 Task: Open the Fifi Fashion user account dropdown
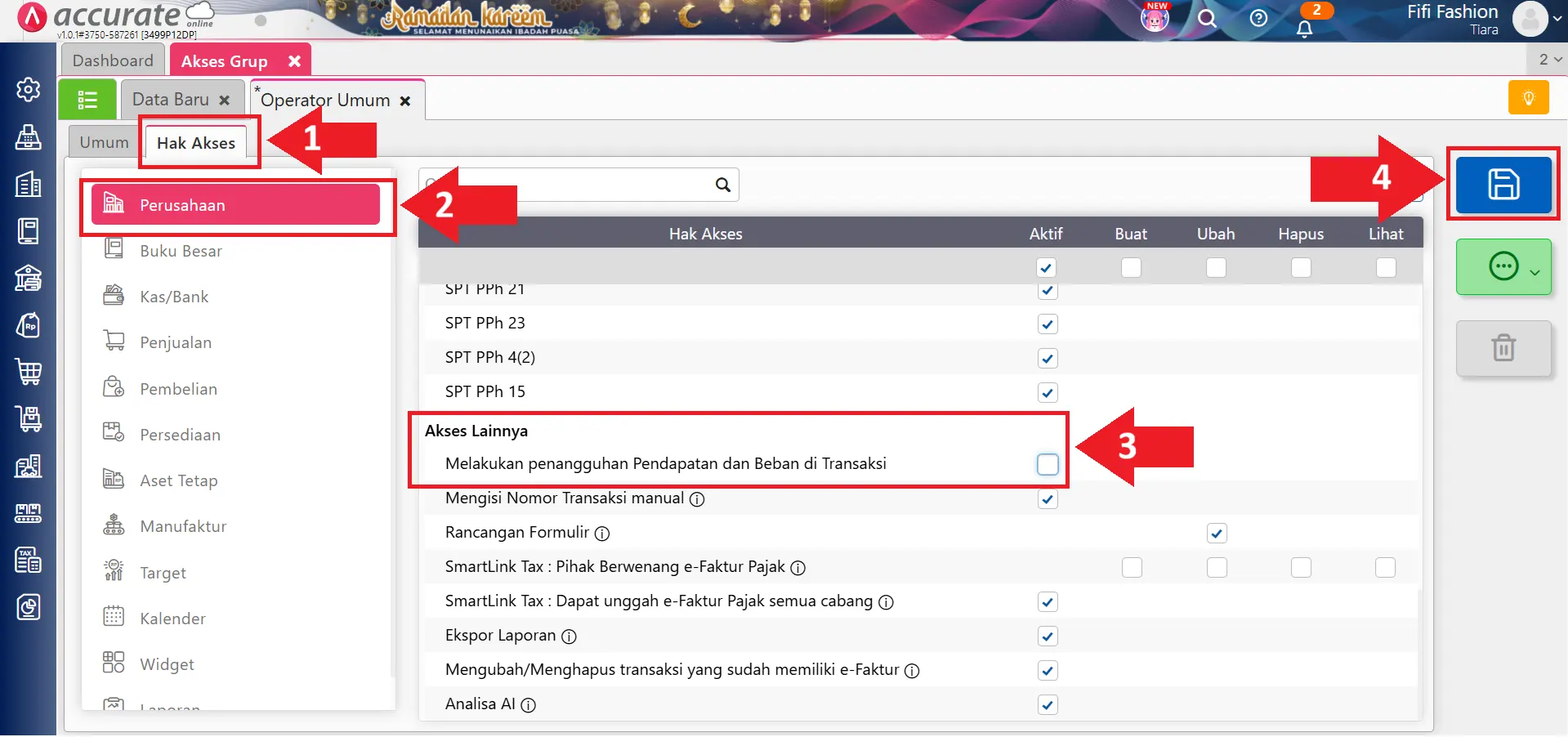[x=1536, y=19]
